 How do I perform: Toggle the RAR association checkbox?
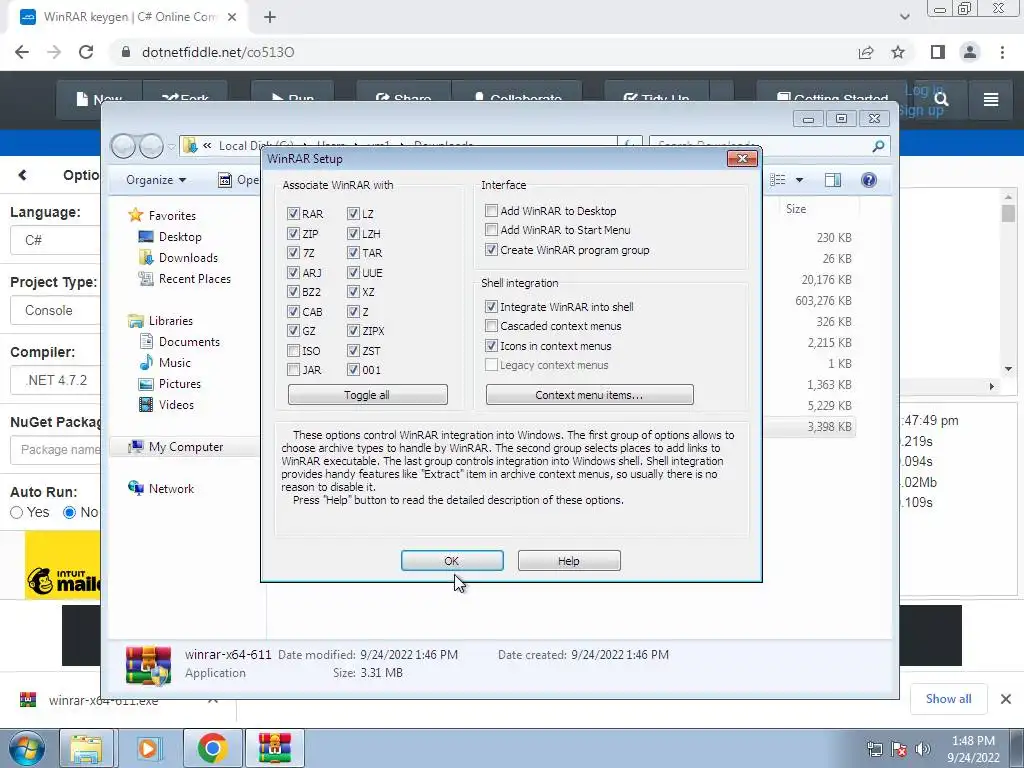coord(293,214)
